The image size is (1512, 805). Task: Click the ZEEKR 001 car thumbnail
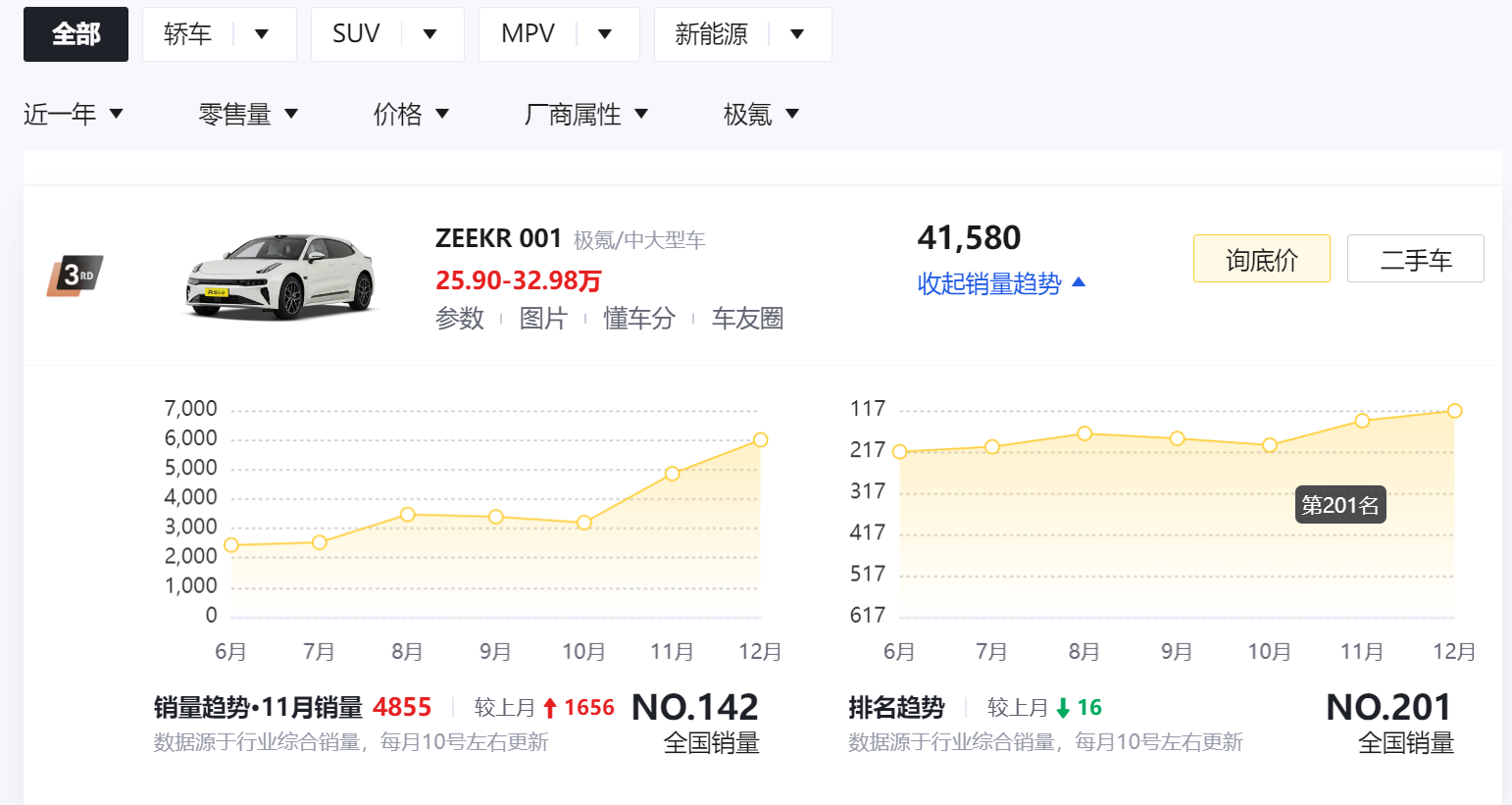pyautogui.click(x=281, y=277)
